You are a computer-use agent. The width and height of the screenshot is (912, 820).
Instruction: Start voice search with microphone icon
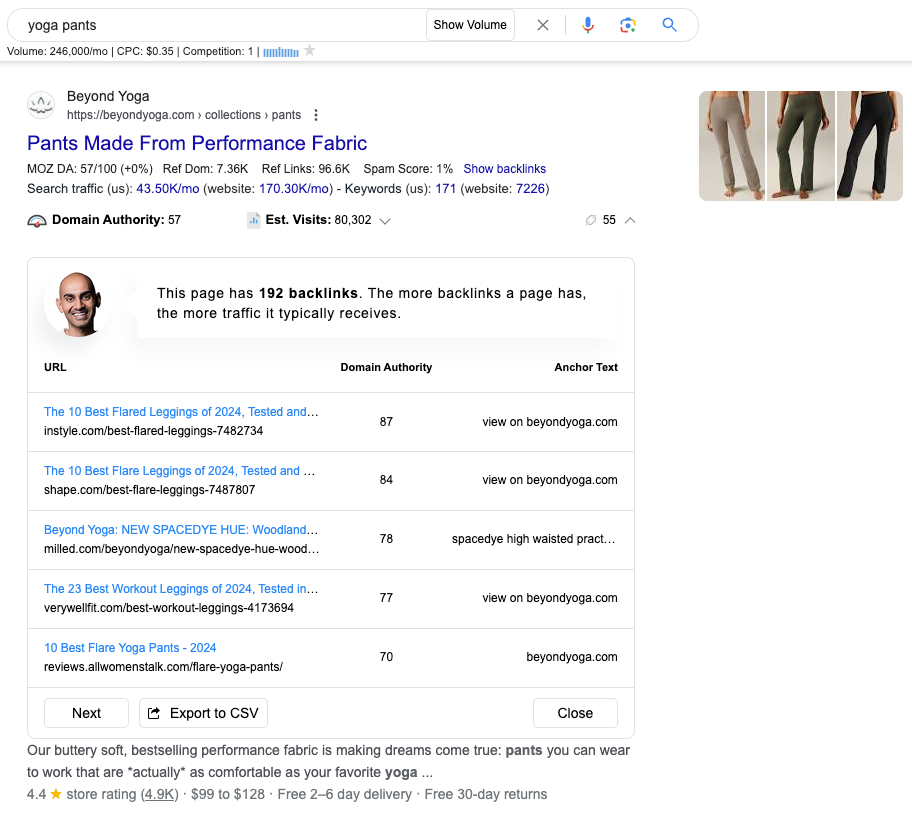(x=588, y=25)
